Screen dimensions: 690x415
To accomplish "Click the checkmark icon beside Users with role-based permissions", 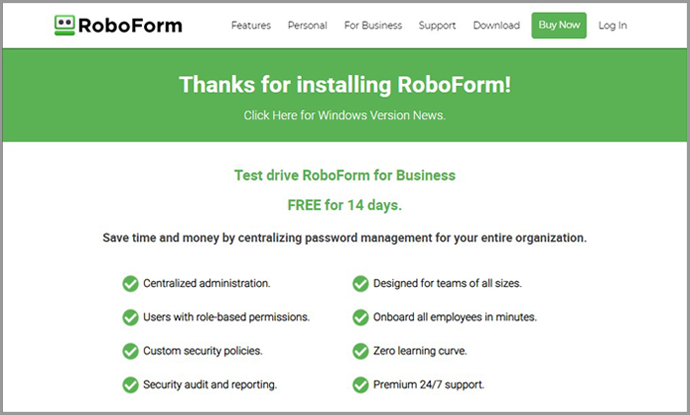I will (130, 317).
